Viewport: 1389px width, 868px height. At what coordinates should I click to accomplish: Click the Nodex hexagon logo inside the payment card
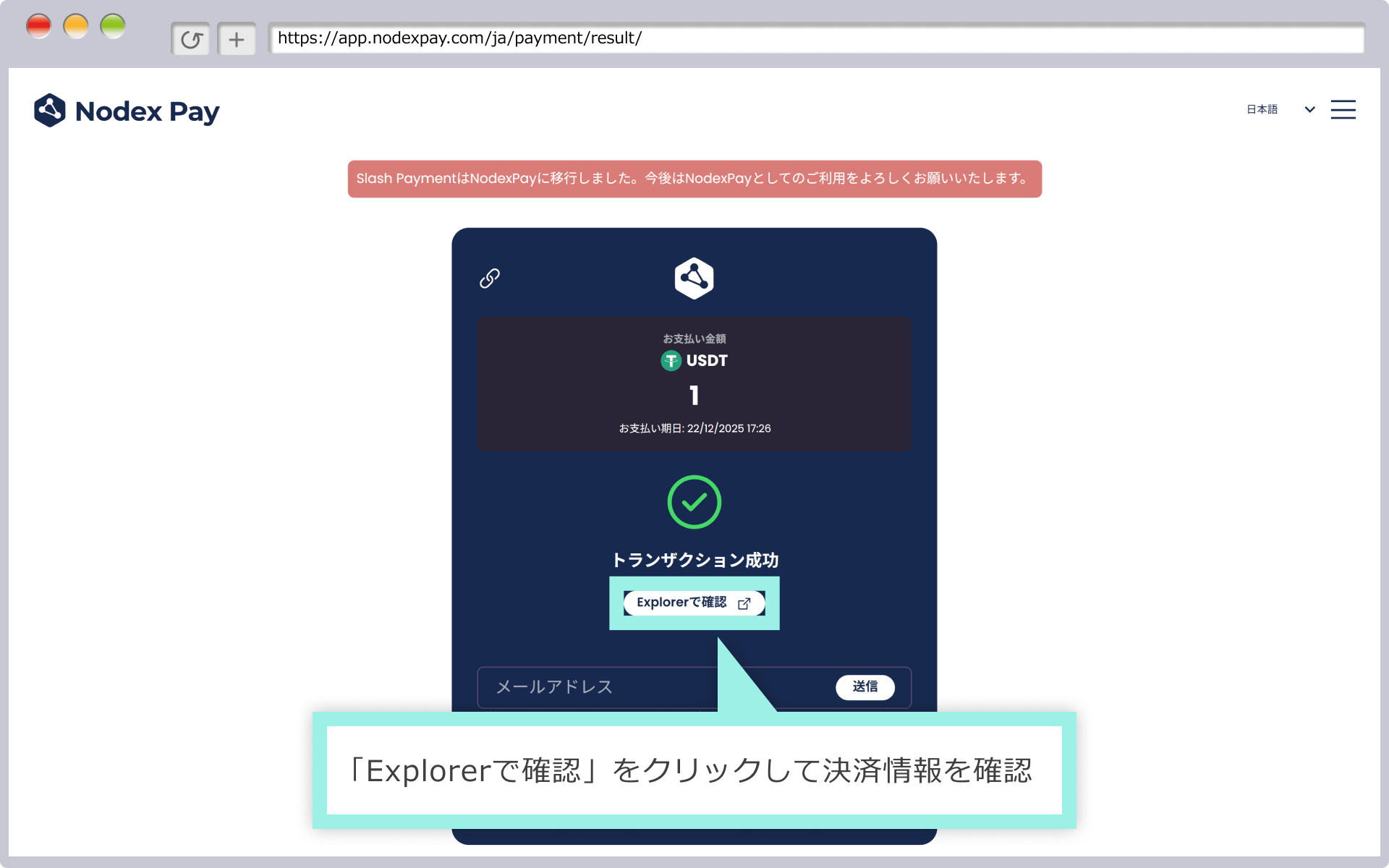[694, 278]
